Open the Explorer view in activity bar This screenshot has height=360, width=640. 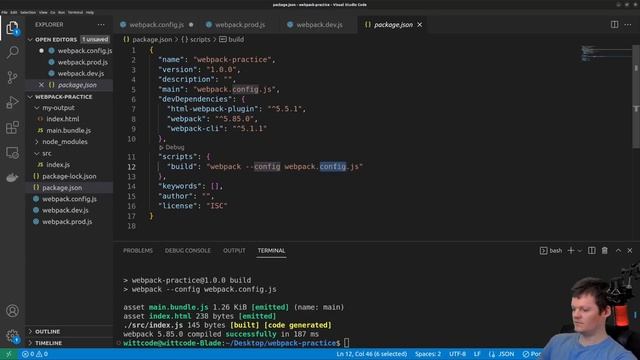tap(12, 28)
